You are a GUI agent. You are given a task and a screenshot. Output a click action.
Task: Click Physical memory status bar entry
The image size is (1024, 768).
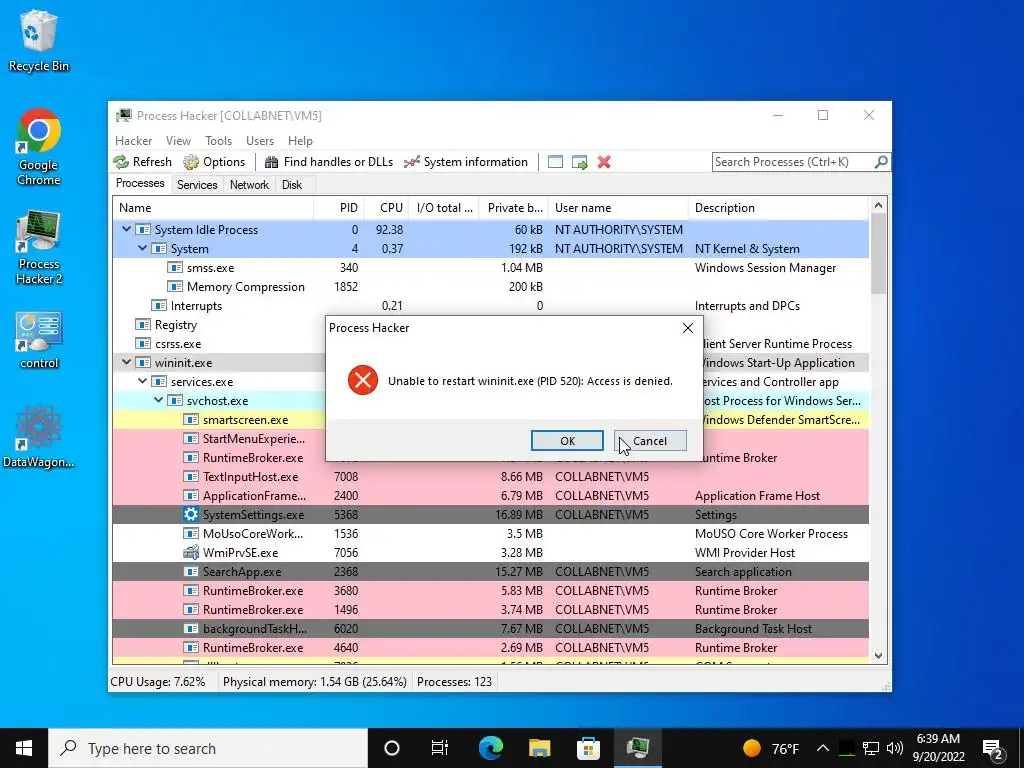coord(314,681)
